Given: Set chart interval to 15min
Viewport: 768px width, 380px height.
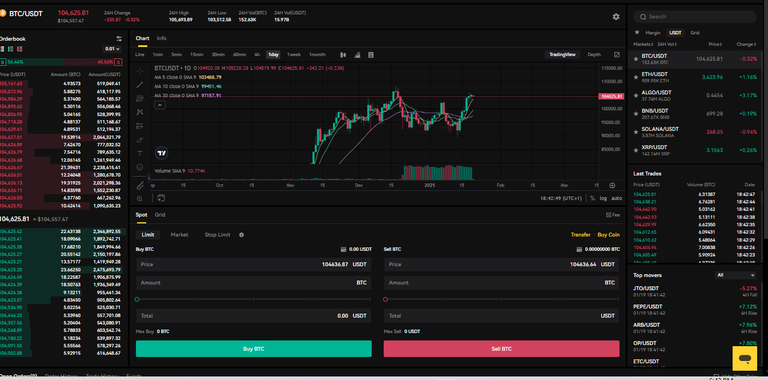Looking at the screenshot, I should (196, 54).
